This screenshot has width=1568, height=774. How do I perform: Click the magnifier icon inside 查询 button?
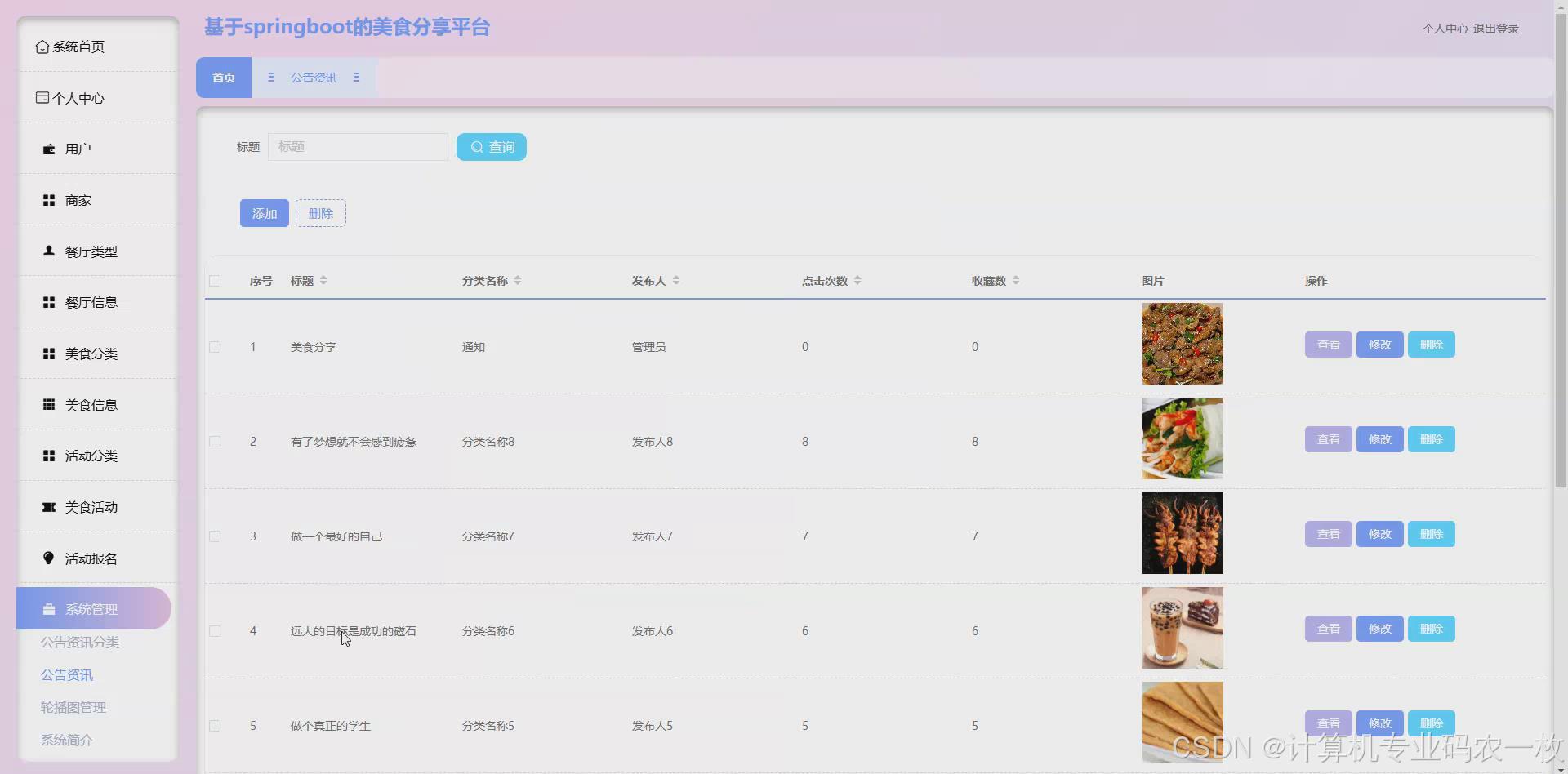[478, 147]
